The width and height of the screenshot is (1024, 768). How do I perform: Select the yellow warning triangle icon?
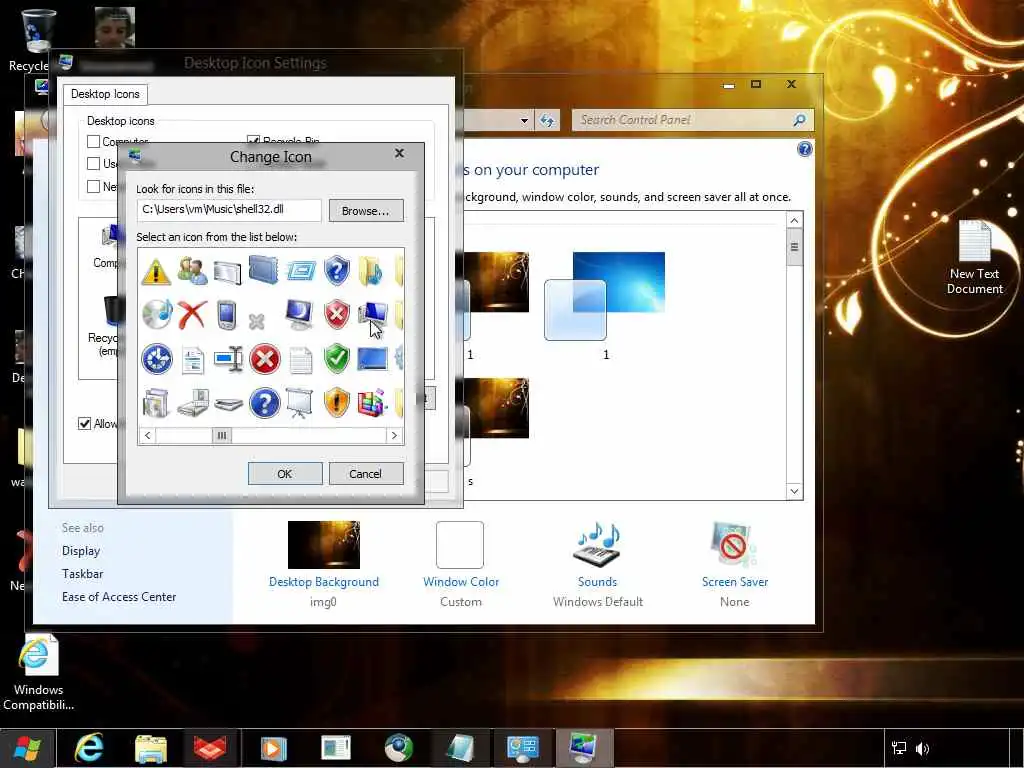(155, 271)
